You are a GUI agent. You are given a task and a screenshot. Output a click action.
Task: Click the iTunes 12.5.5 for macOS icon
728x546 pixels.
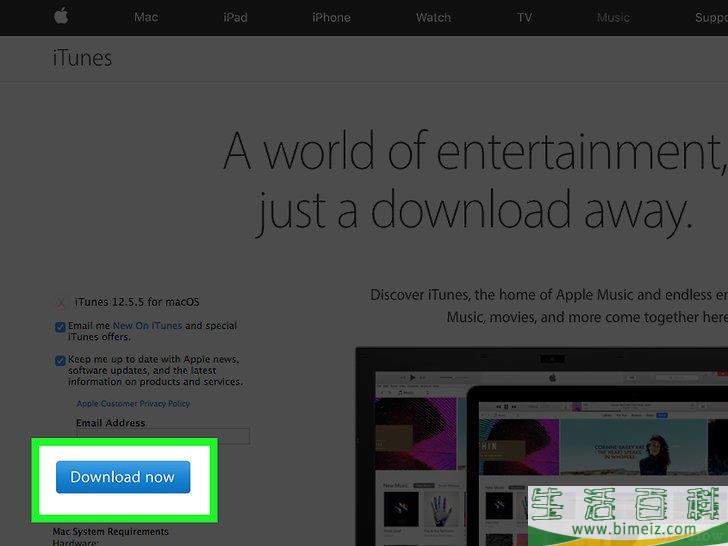point(61,303)
